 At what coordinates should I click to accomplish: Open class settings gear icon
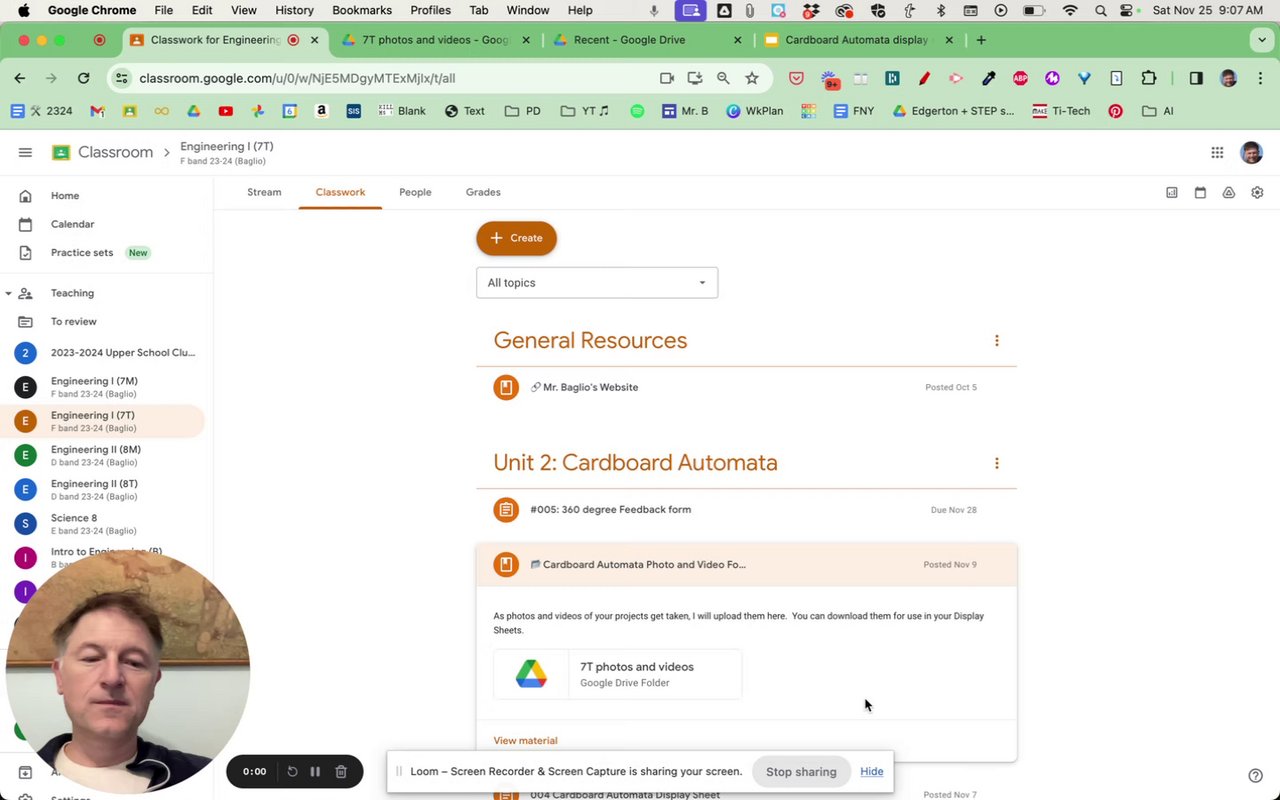click(x=1257, y=192)
